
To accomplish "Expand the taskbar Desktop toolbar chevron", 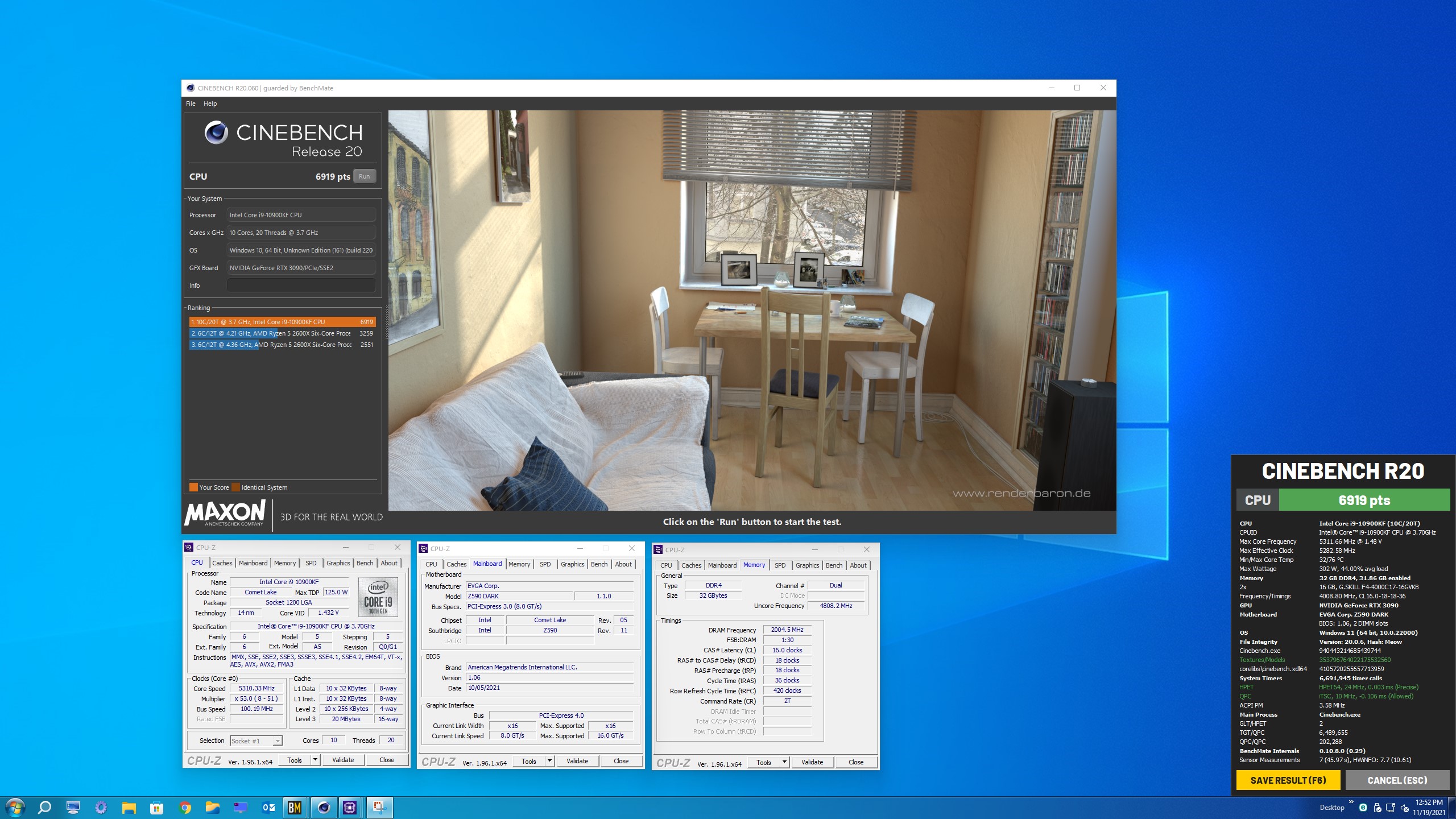I will point(1351,802).
